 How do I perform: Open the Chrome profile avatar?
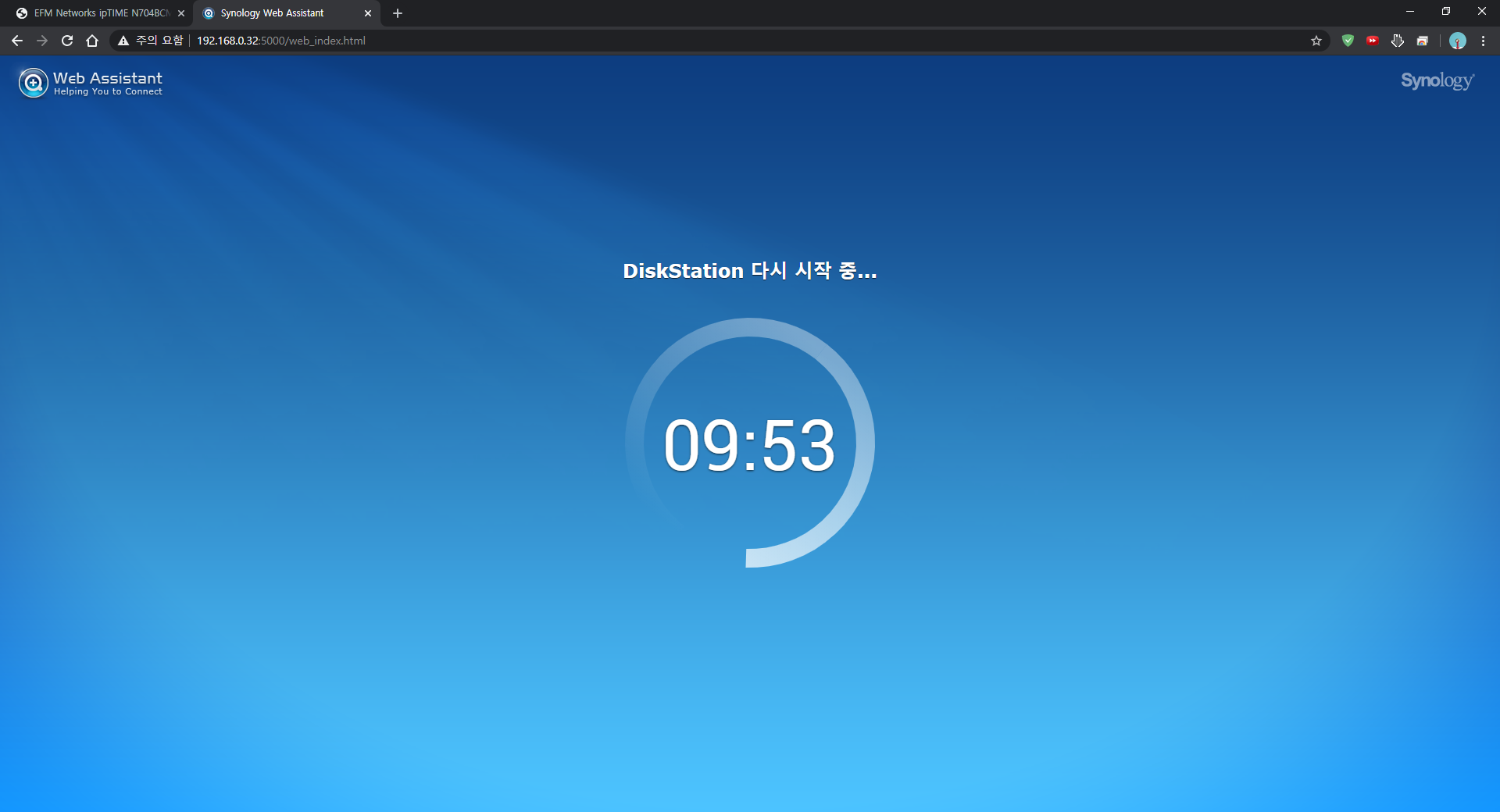pyautogui.click(x=1458, y=41)
